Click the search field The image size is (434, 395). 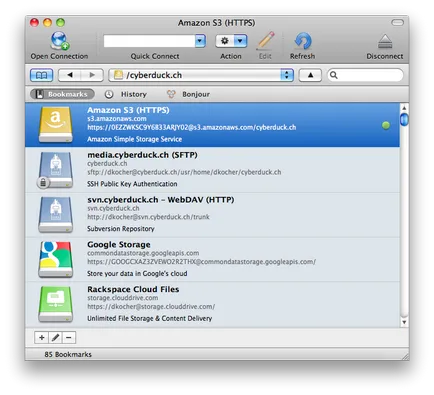(365, 75)
